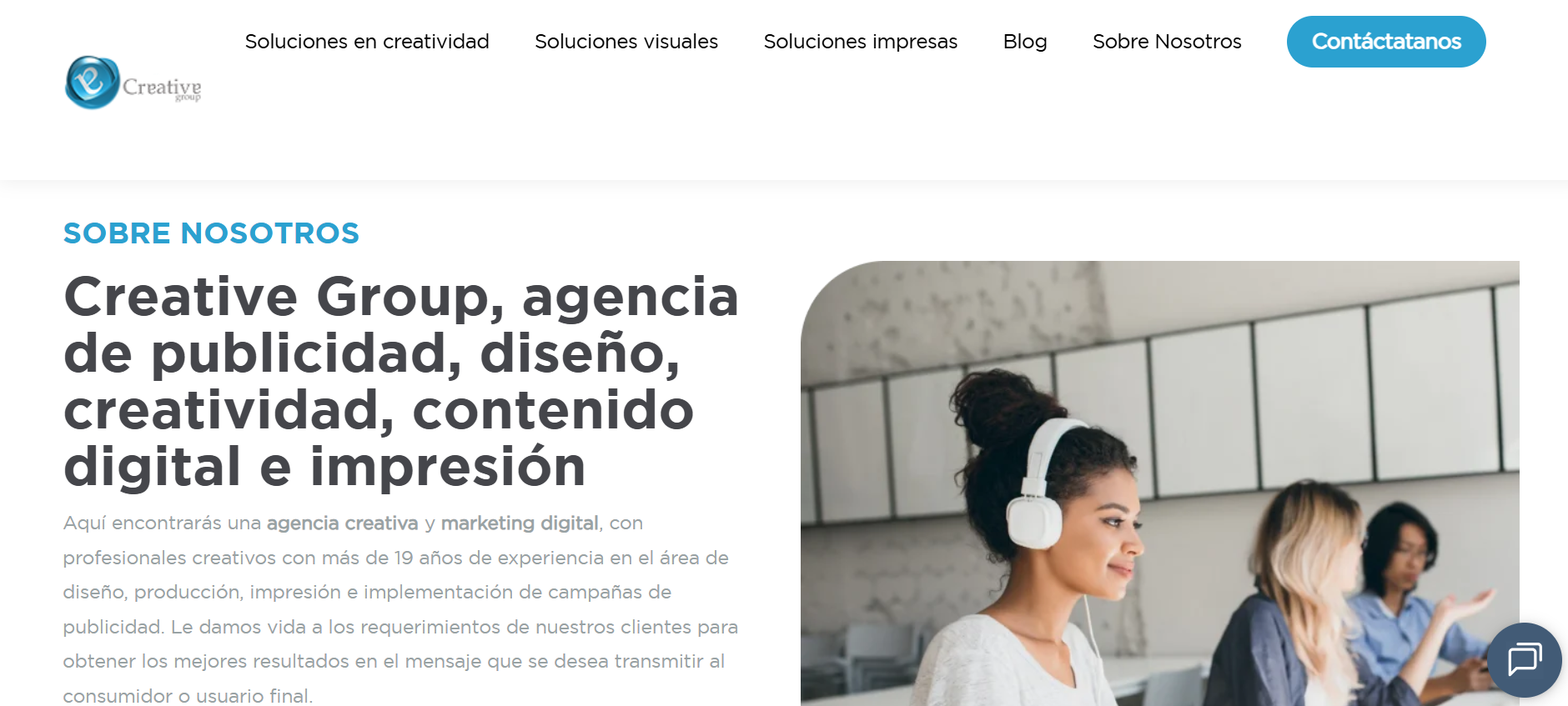Click the 'Creative group' logo wordmark
The height and width of the screenshot is (706, 1568).
tap(162, 88)
